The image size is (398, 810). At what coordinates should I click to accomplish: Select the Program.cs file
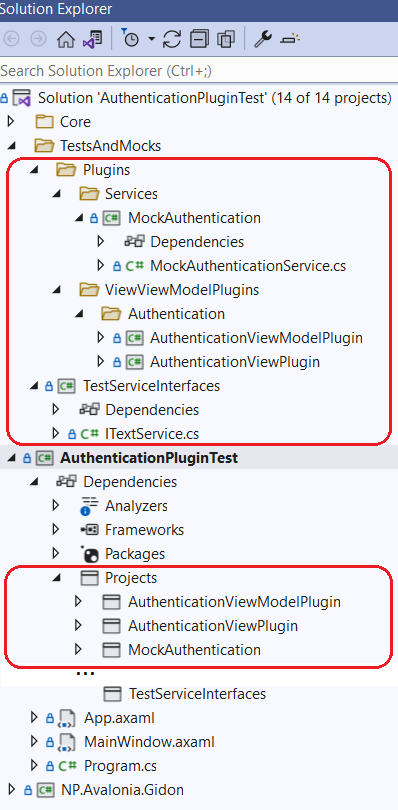(x=120, y=766)
